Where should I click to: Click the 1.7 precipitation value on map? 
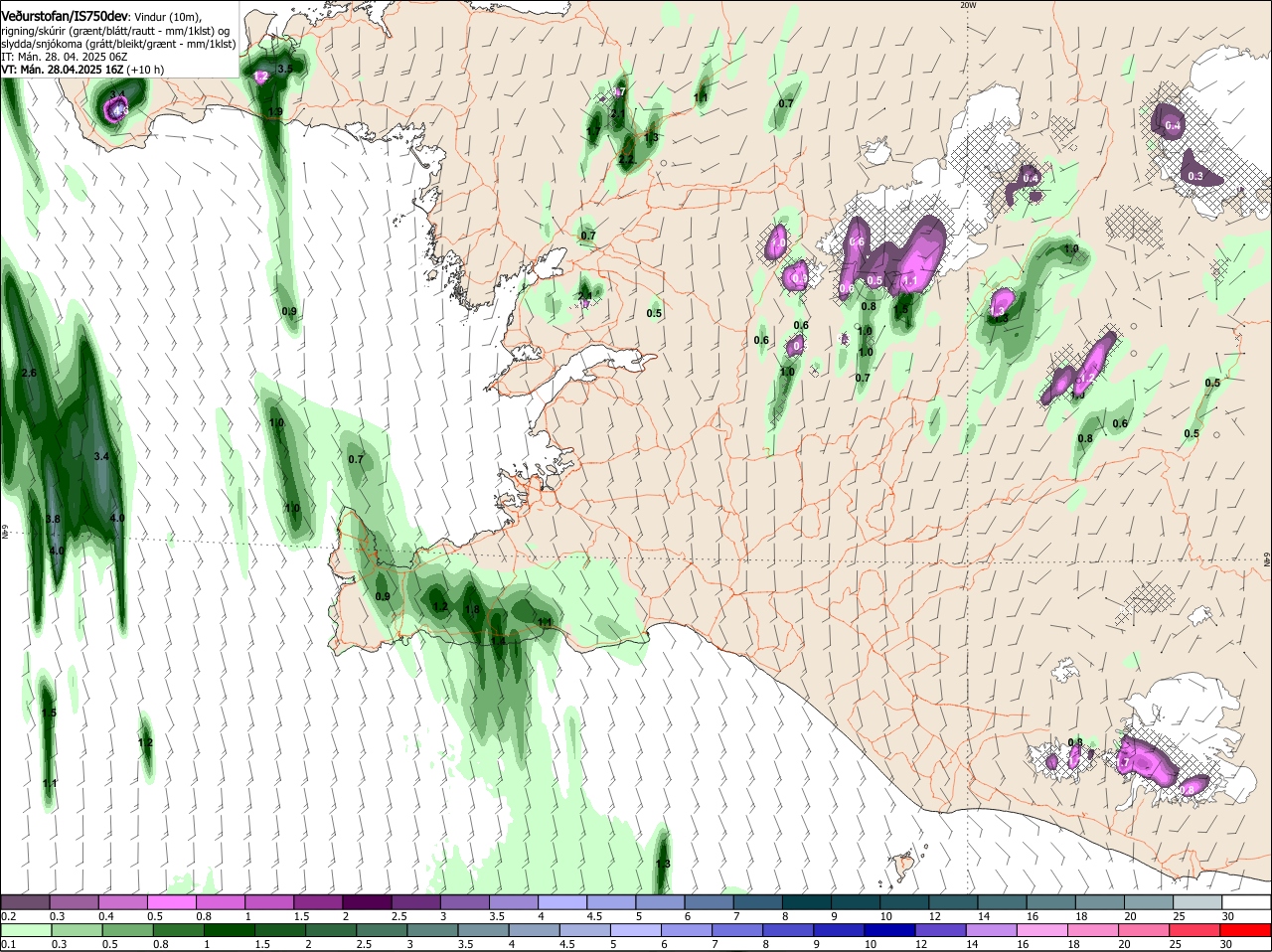593,131
